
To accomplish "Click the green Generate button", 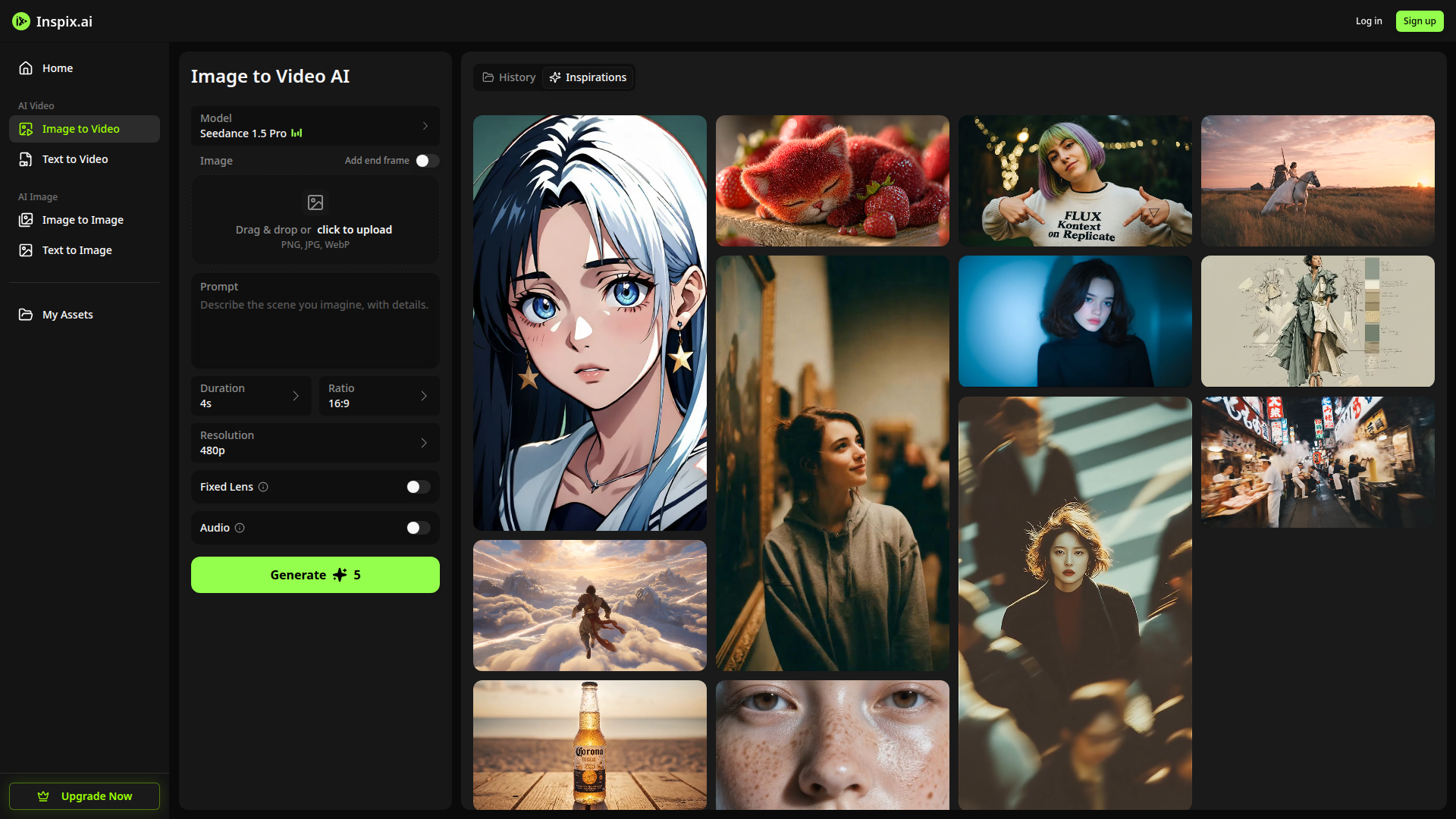I will point(315,575).
